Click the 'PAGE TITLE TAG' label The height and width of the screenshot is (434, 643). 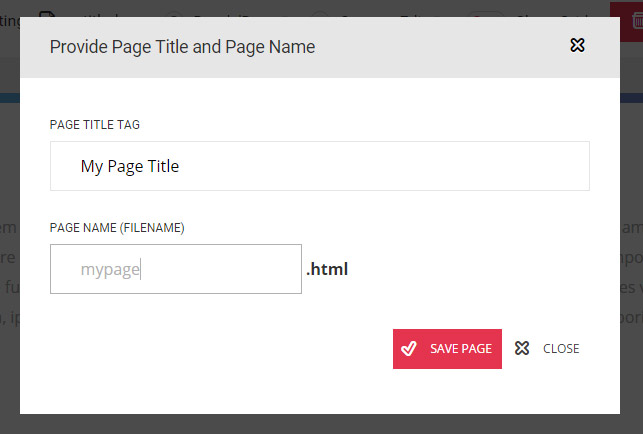pos(95,125)
